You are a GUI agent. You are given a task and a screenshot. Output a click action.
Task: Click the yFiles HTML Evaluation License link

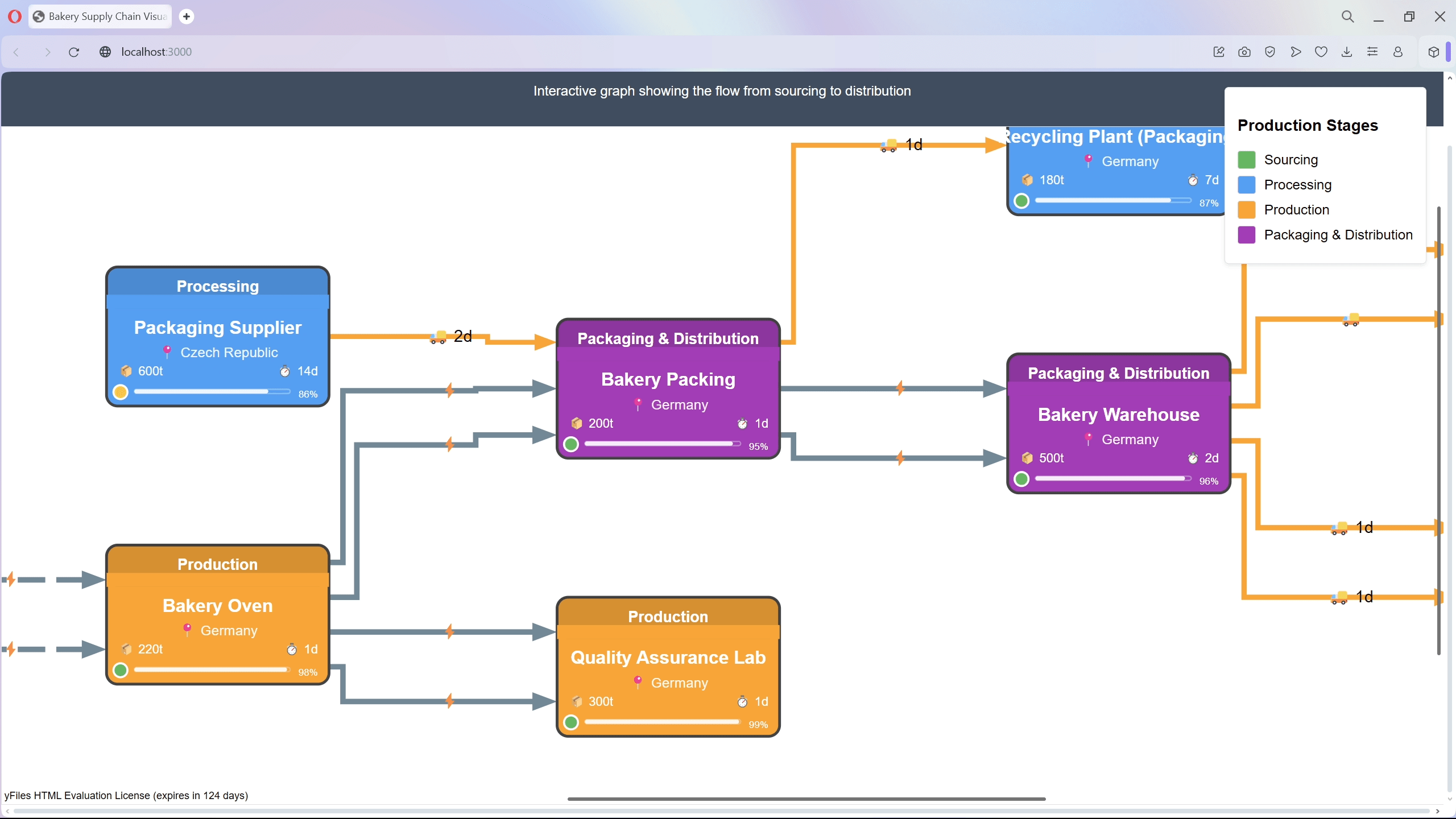[x=126, y=795]
